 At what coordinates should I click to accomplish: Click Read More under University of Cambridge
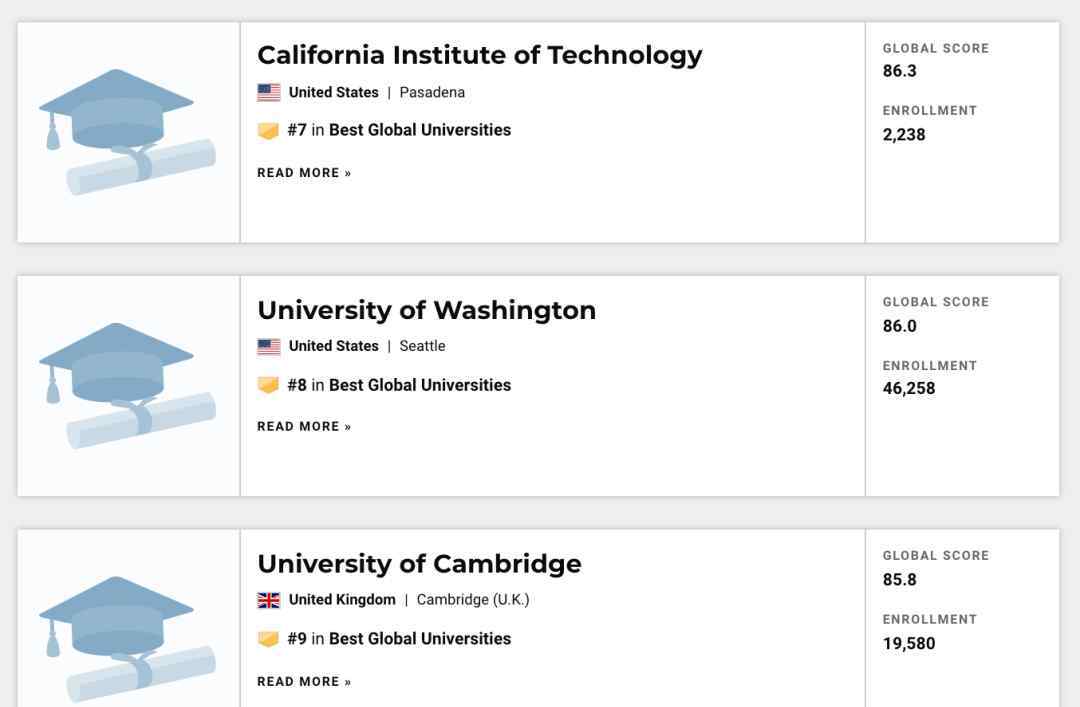pyautogui.click(x=304, y=682)
